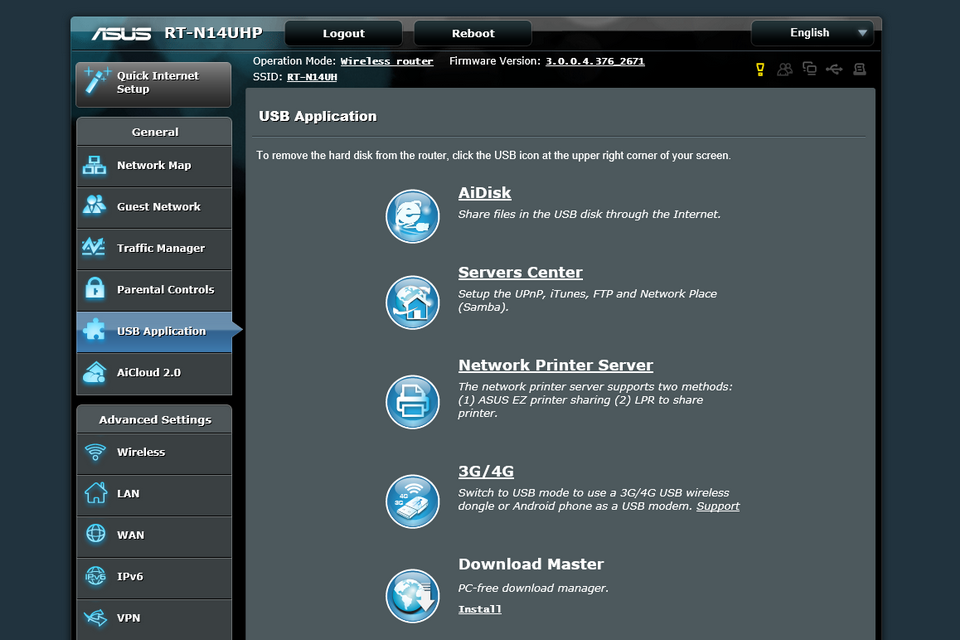Image resolution: width=960 pixels, height=640 pixels.
Task: Open AiCloud 2.0 menu item
Action: [x=154, y=374]
